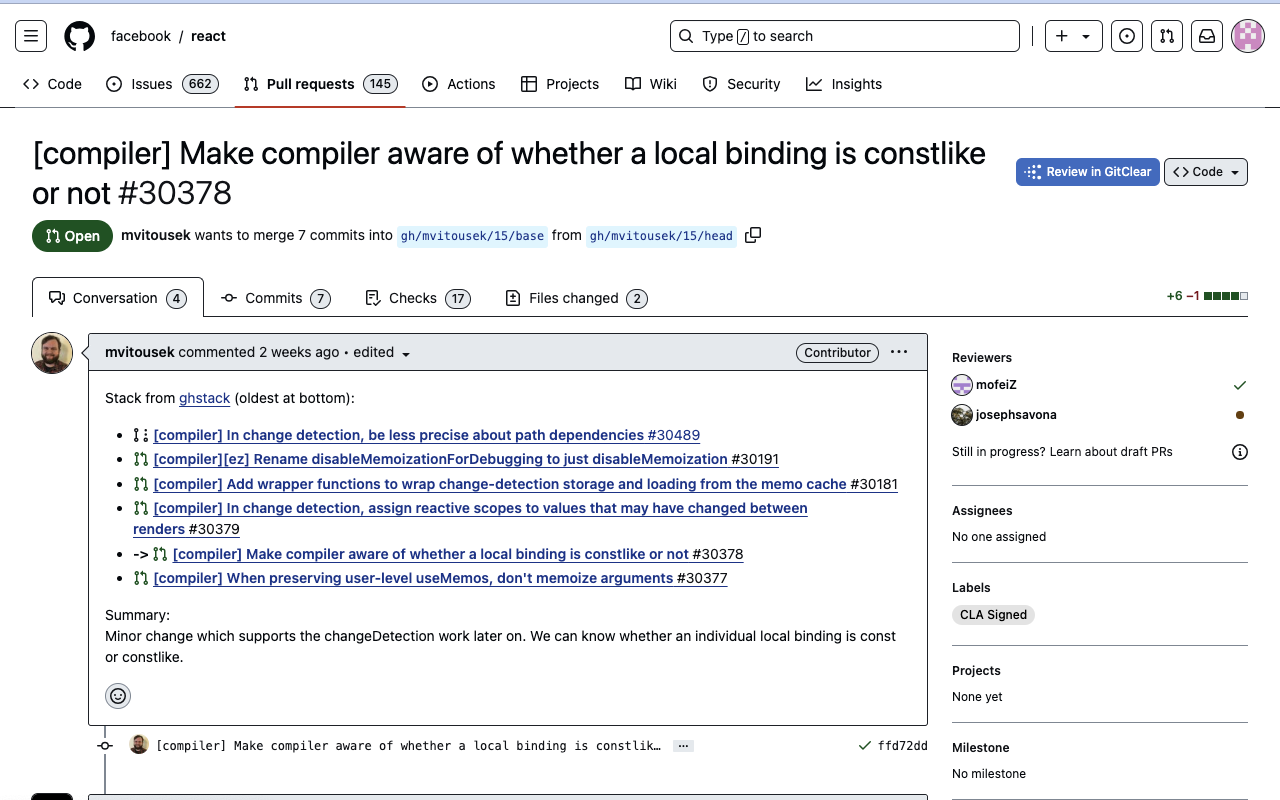Open mvitousek's profile avatar beside comment
This screenshot has height=800, width=1280.
pos(52,353)
